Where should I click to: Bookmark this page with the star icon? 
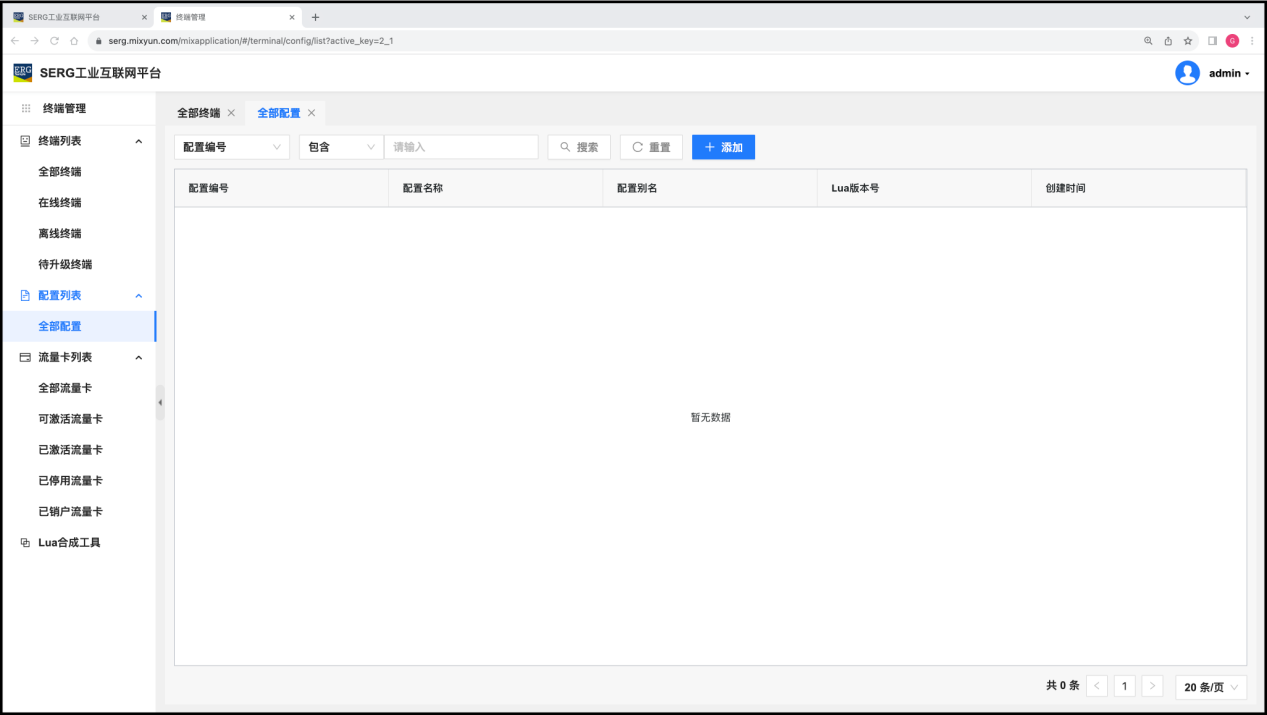click(x=1188, y=41)
